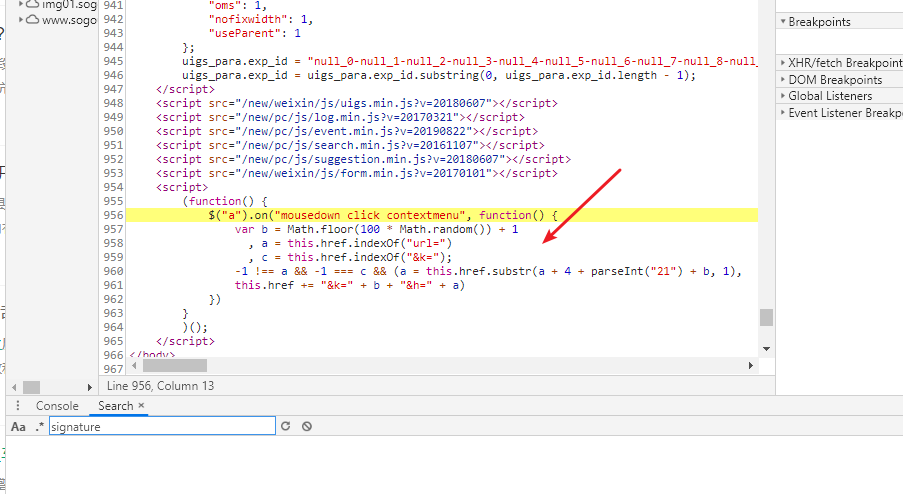Expand XHR/fetch Breakpoints section

783,62
